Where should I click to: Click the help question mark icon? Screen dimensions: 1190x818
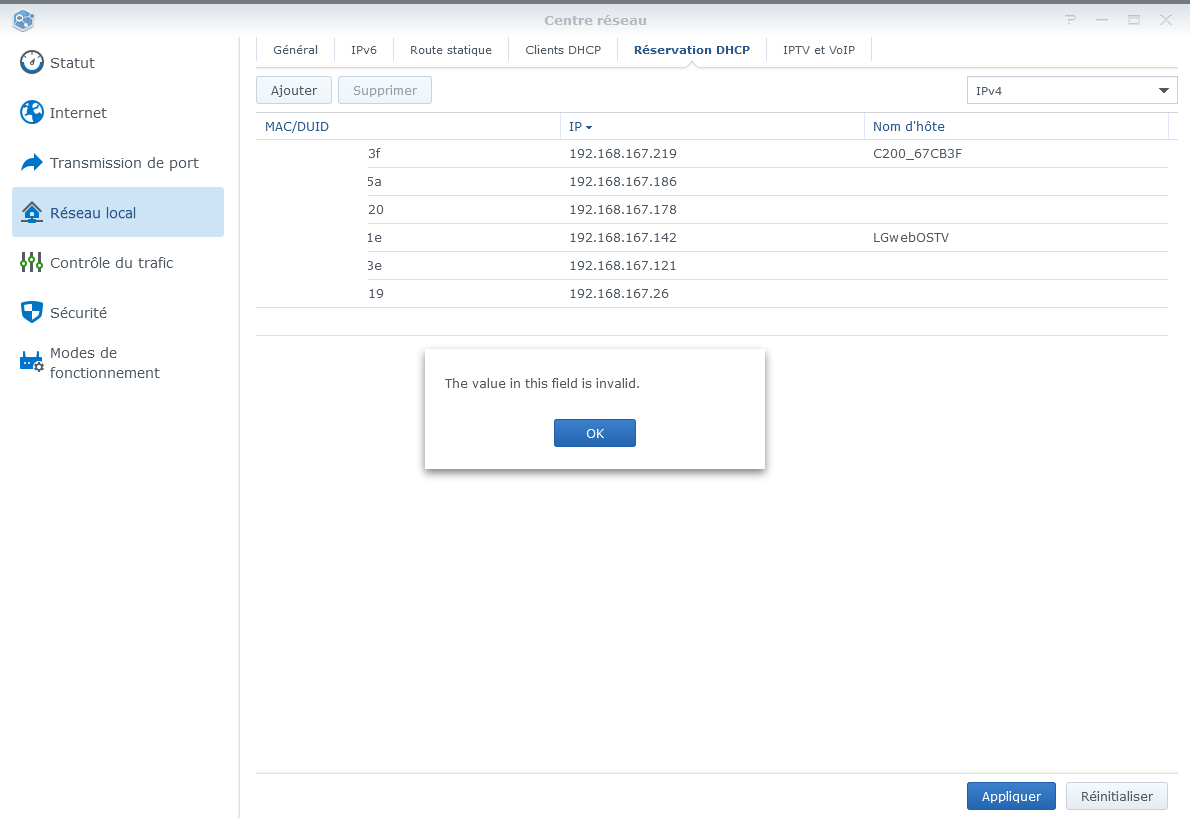tap(1070, 20)
